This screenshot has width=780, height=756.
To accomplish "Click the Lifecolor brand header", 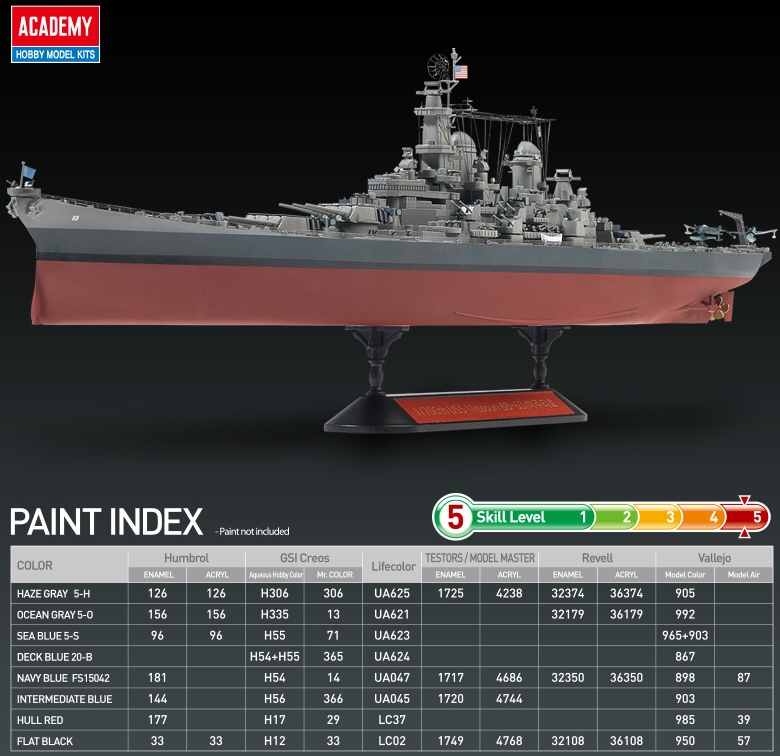I will click(x=393, y=566).
